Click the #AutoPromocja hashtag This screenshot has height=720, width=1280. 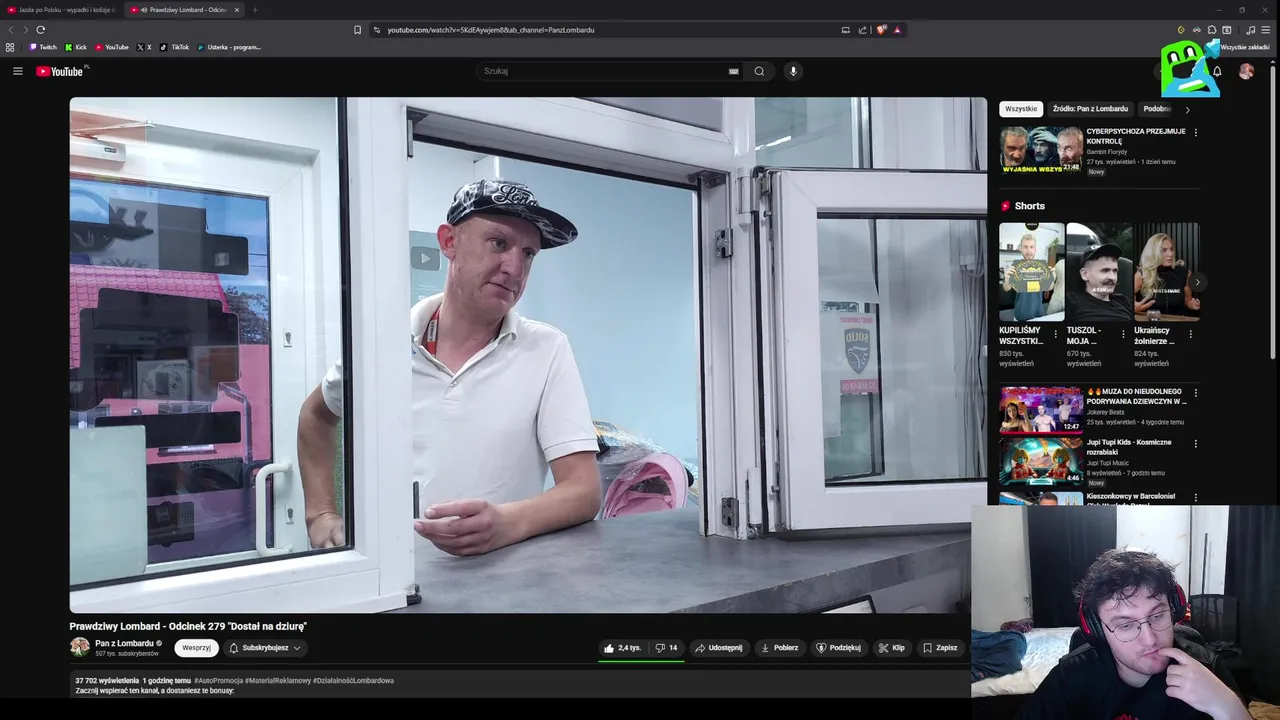219,680
